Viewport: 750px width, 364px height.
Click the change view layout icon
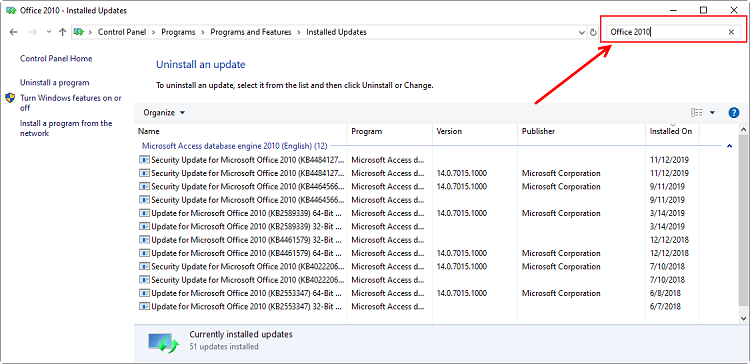coord(696,112)
